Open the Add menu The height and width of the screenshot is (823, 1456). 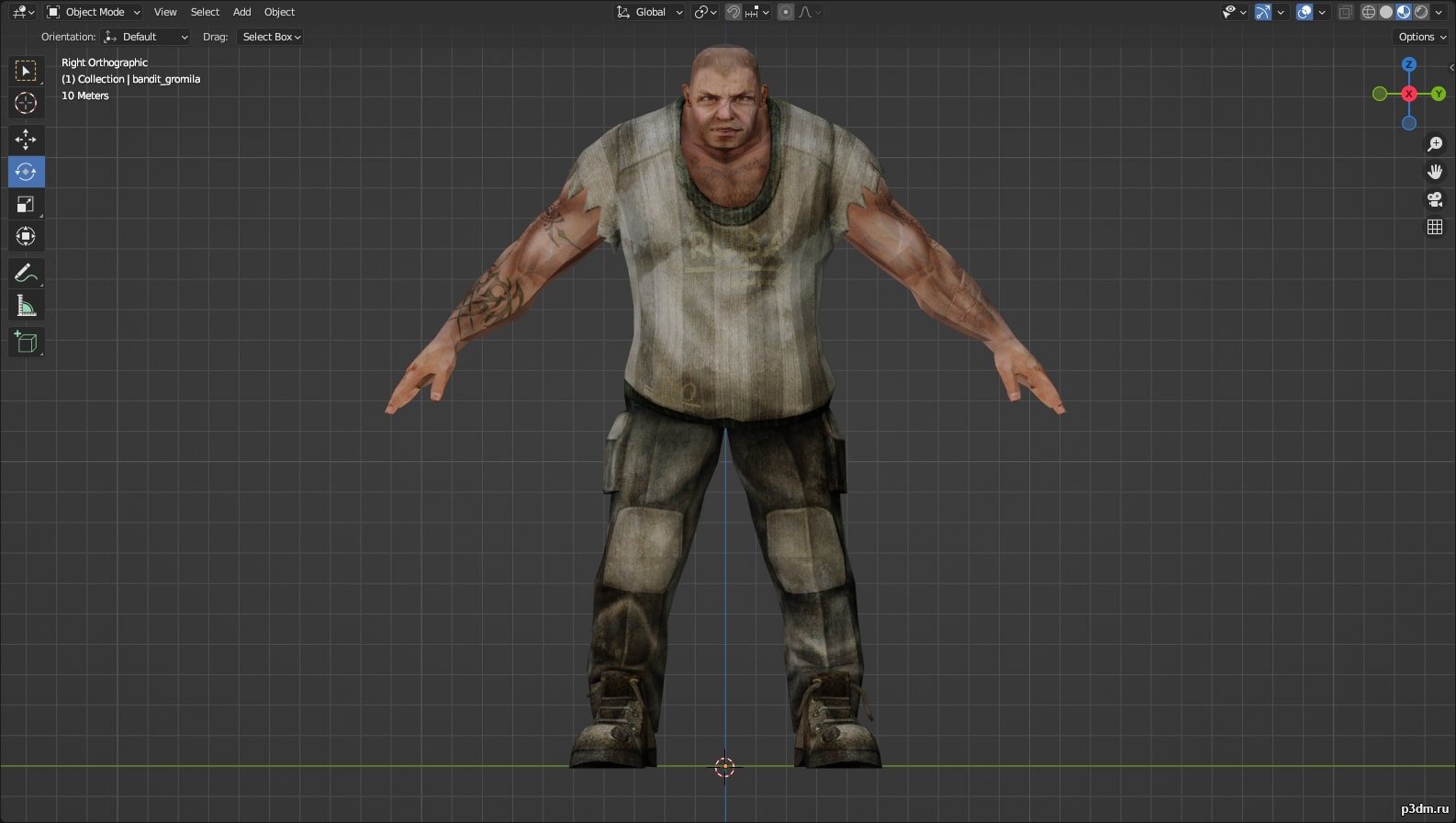click(x=241, y=12)
